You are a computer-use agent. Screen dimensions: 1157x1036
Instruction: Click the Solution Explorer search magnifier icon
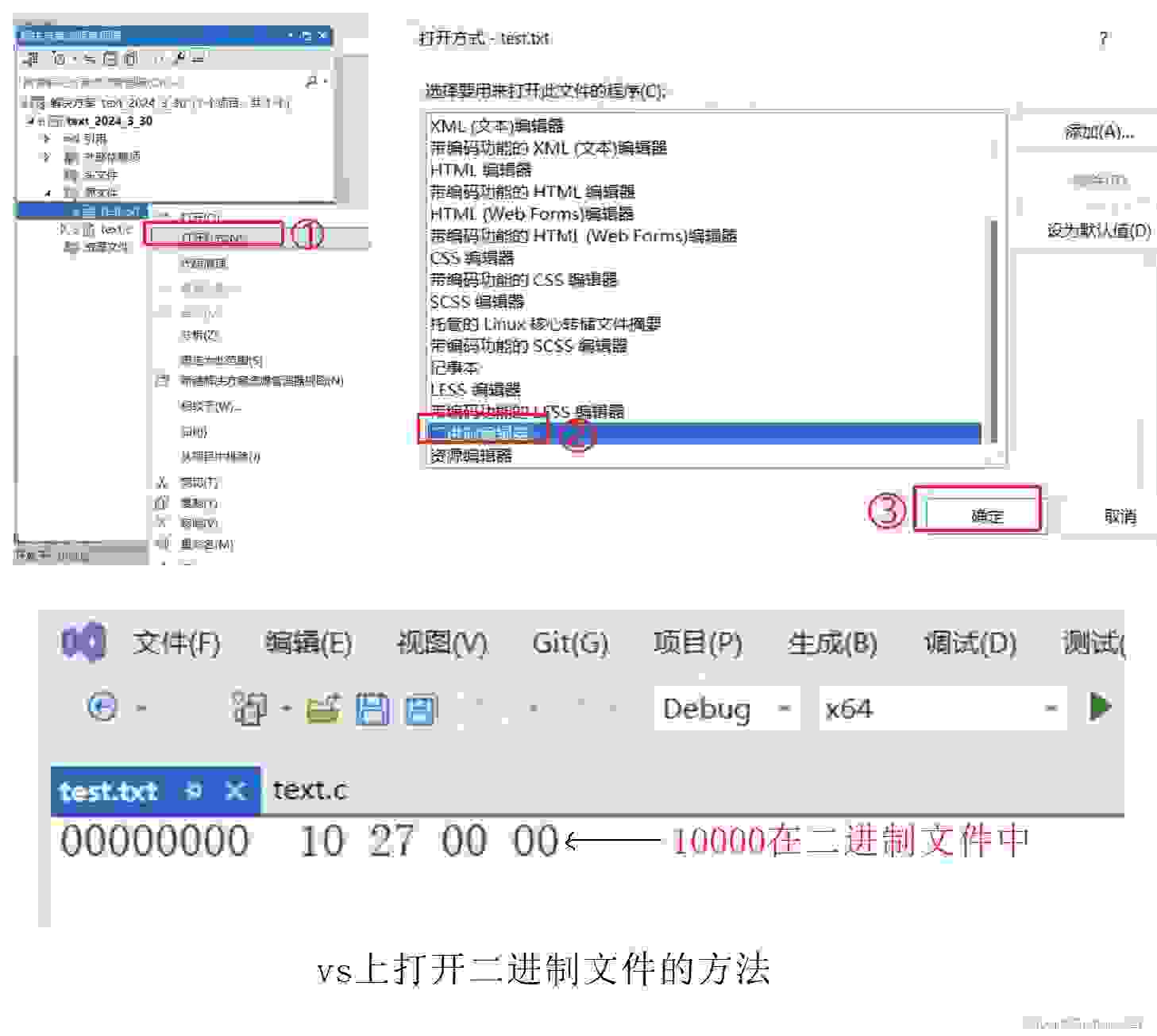(312, 81)
